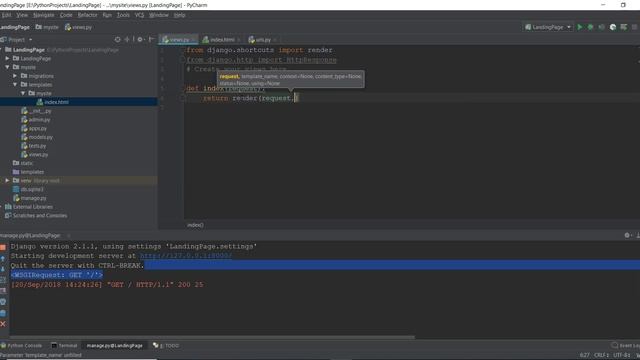640x360 pixels.
Task: Open the Navigate menu
Action: [x=44, y=15]
